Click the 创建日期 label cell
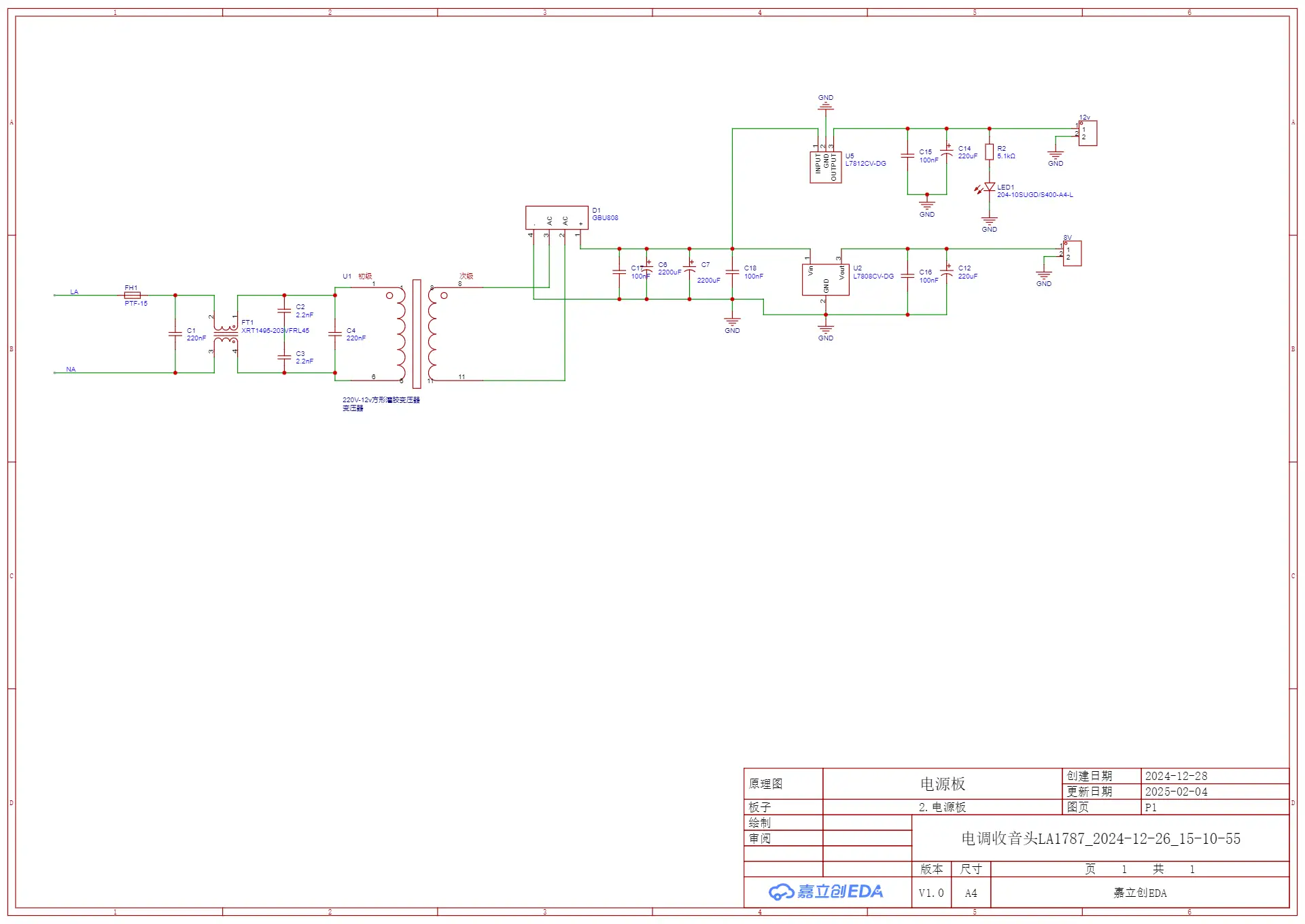This screenshot has width=1305, height=924. coord(1102,776)
